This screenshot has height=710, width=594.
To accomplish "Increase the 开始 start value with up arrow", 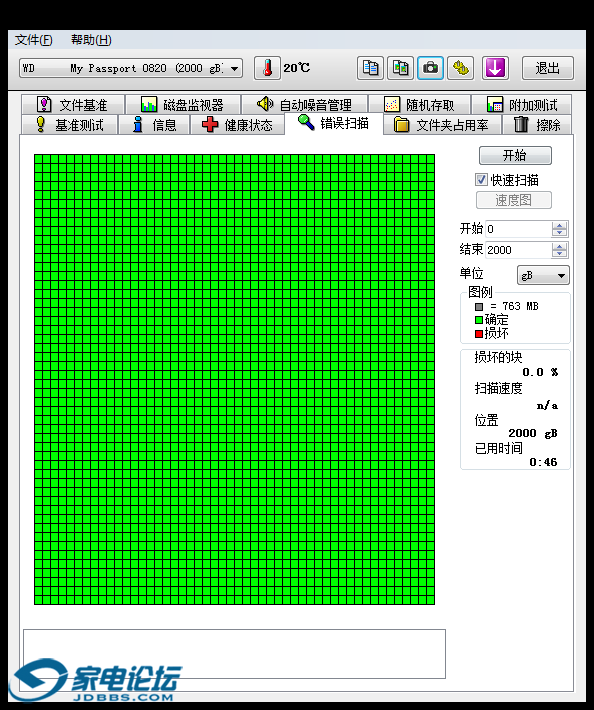I will (x=560, y=225).
